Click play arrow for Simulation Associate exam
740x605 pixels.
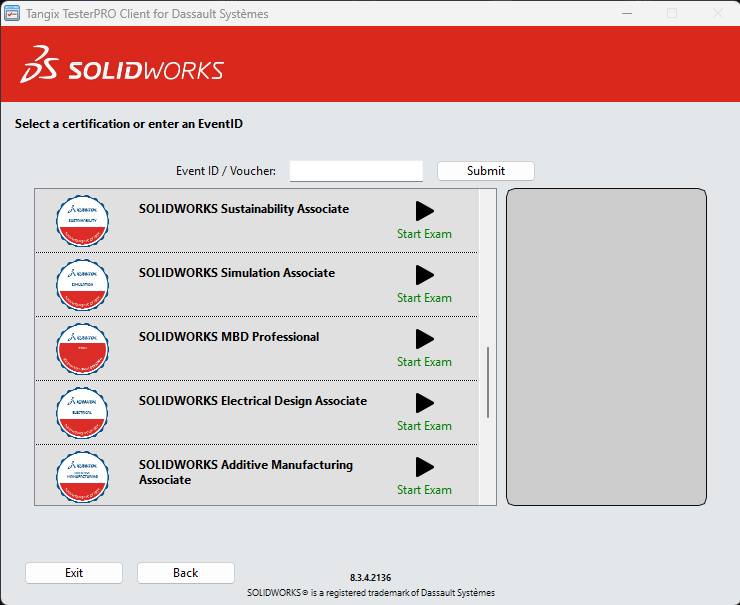click(x=425, y=275)
